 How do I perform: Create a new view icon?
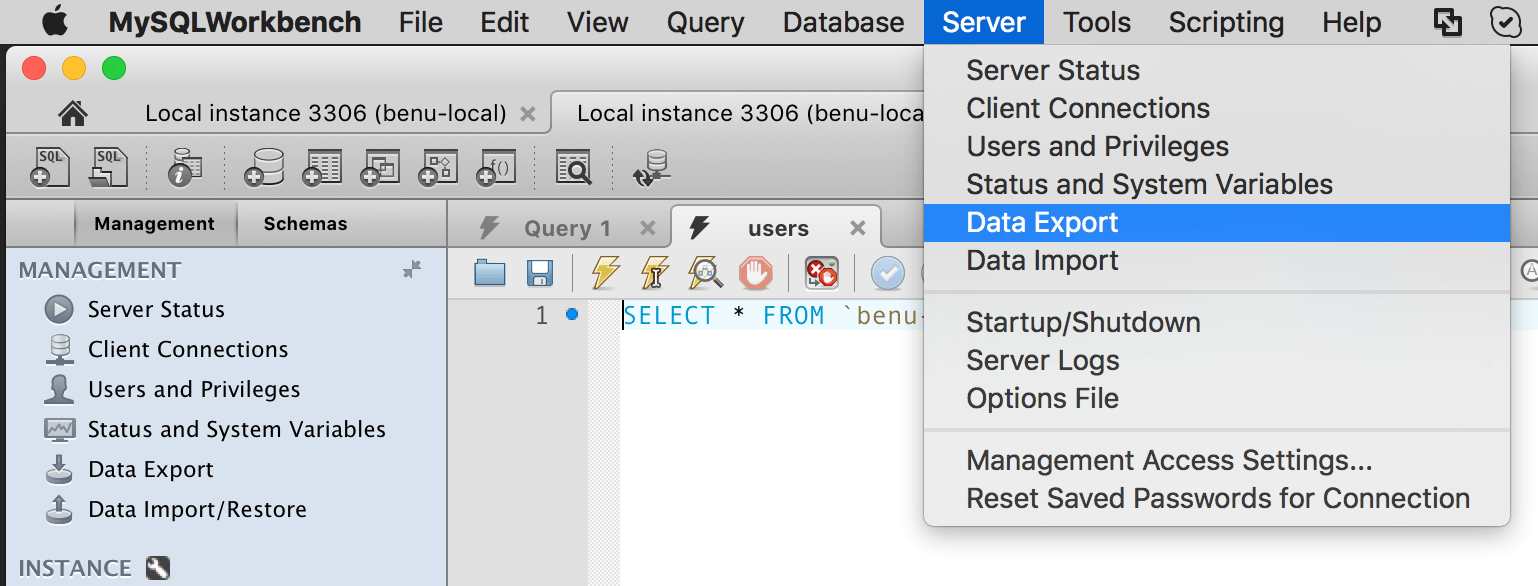tap(380, 167)
